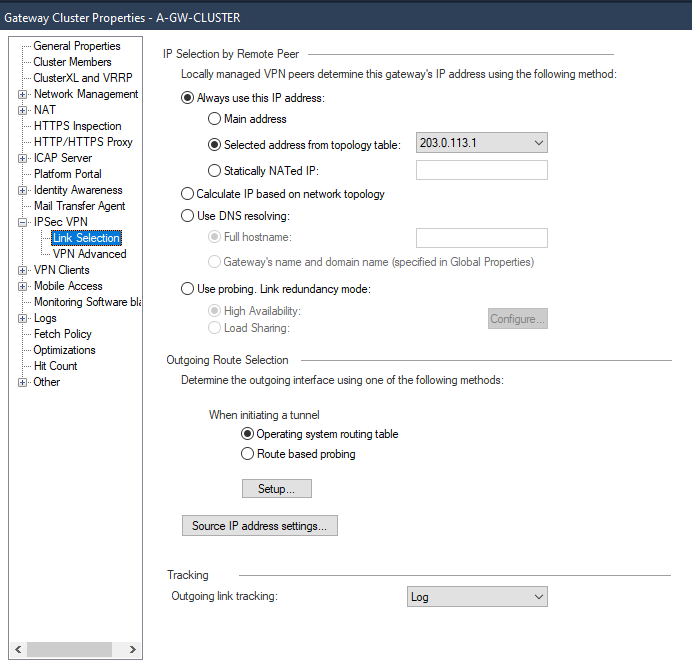
Task: Open HTTPS Inspection page
Action: coord(77,126)
